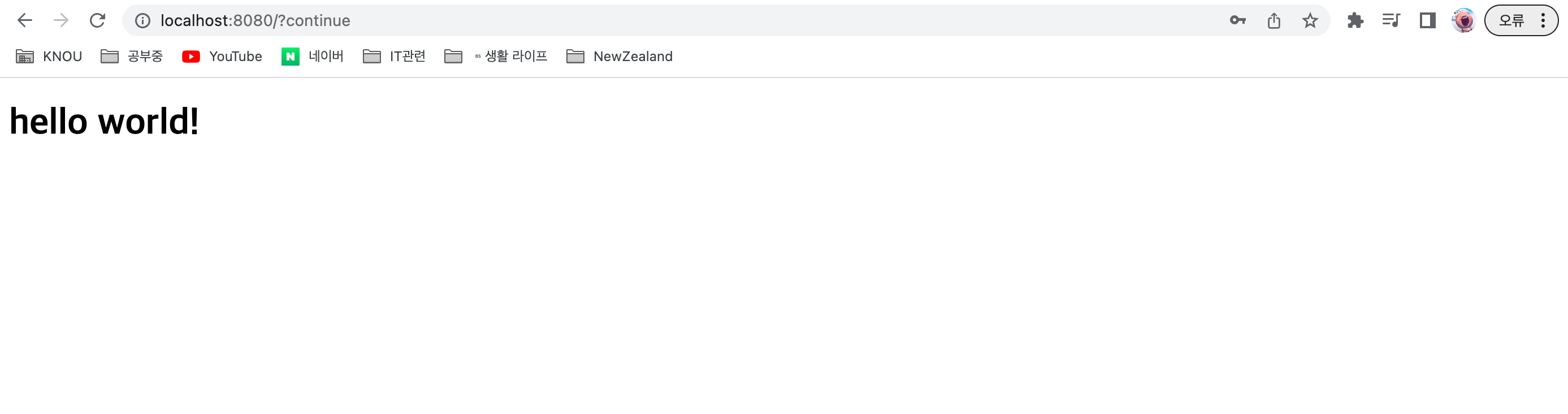The height and width of the screenshot is (414, 1568).
Task: Open the 공부중 bookmark folder
Action: pyautogui.click(x=132, y=57)
